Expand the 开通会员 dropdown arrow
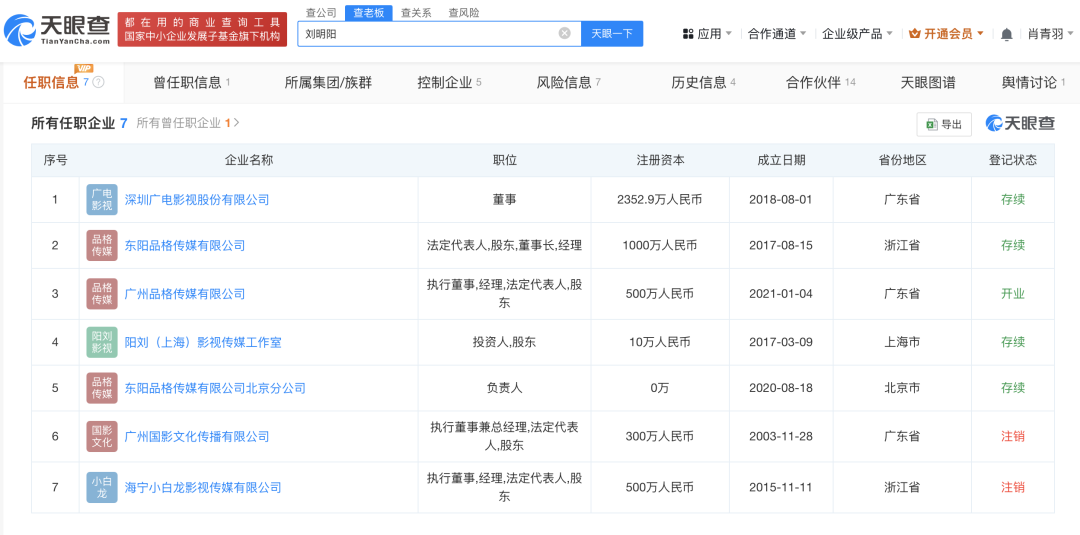The image size is (1080, 535). pos(980,34)
